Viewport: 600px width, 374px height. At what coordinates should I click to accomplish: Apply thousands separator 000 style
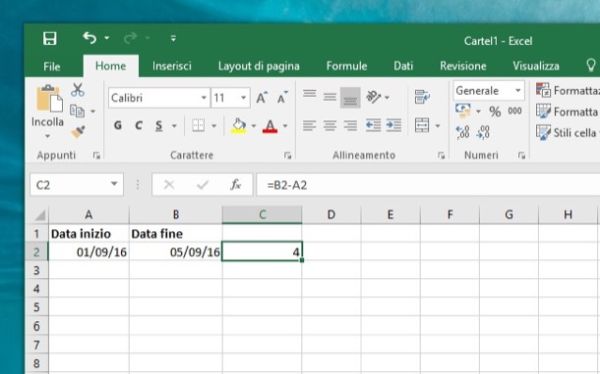[x=515, y=111]
